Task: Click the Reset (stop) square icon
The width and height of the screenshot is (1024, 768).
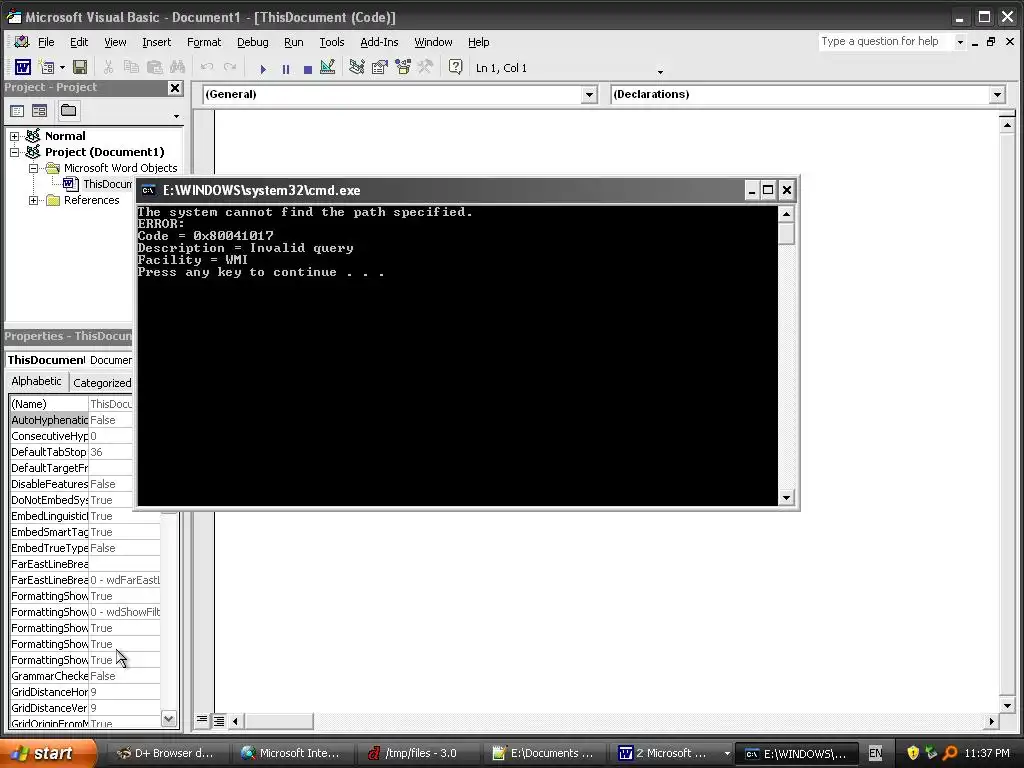Action: (x=308, y=69)
